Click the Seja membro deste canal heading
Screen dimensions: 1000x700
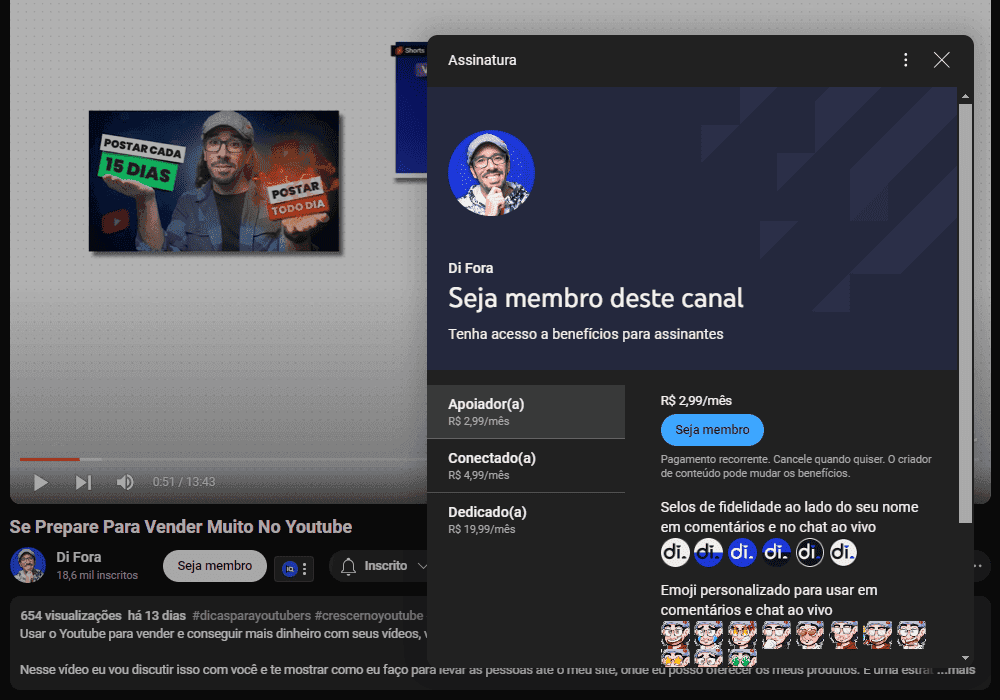point(596,298)
